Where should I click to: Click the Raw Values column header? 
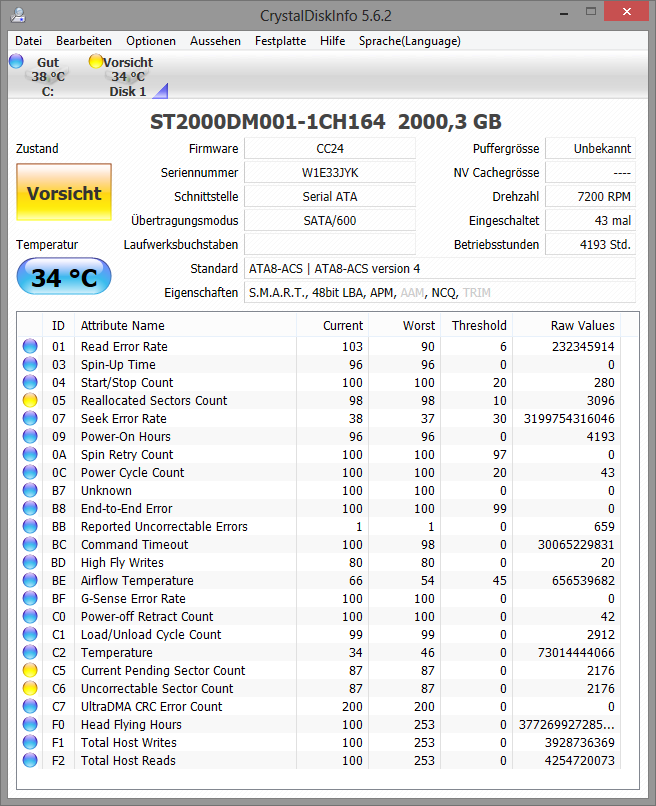point(566,325)
